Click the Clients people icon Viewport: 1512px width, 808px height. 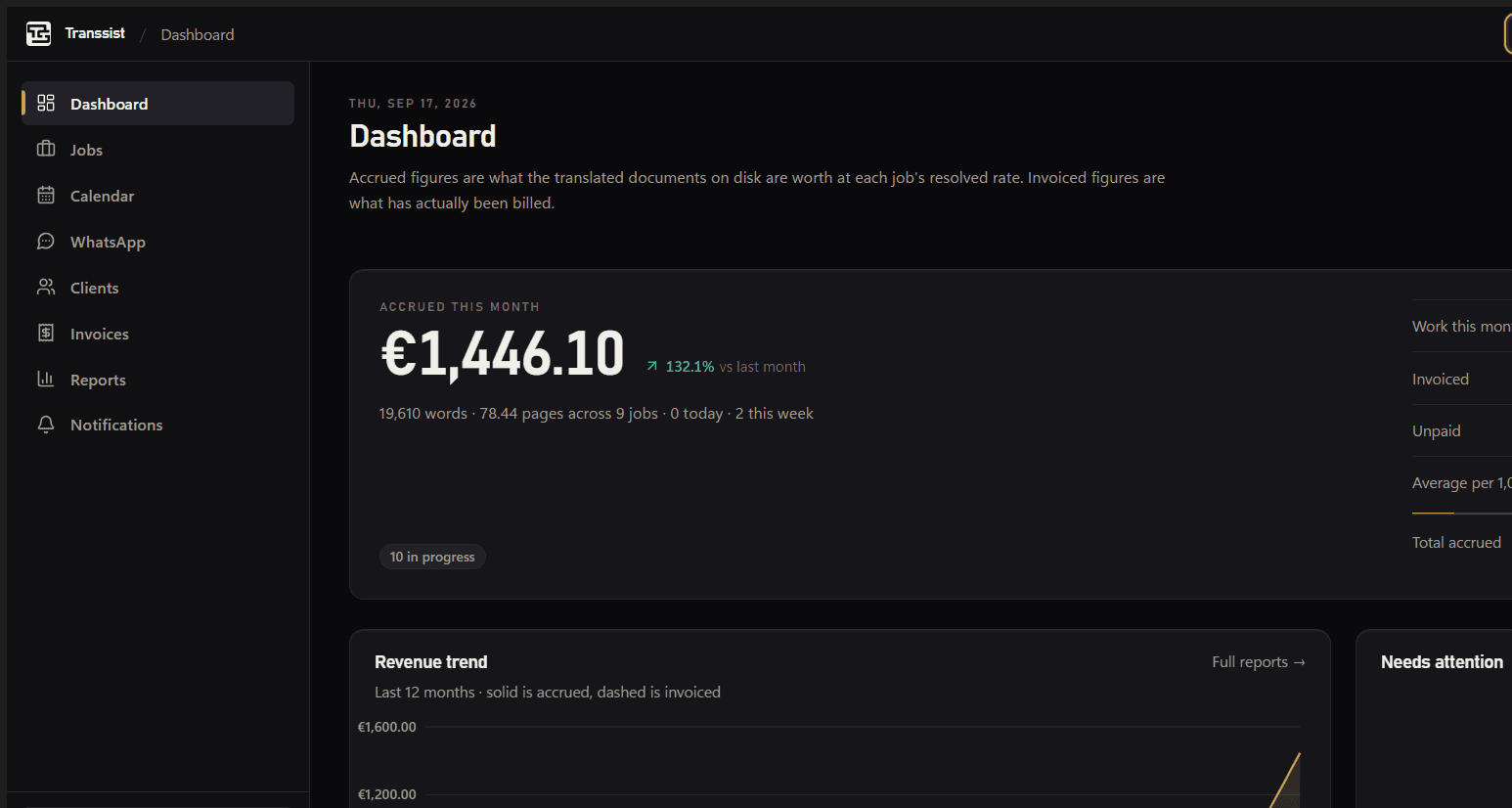[46, 287]
